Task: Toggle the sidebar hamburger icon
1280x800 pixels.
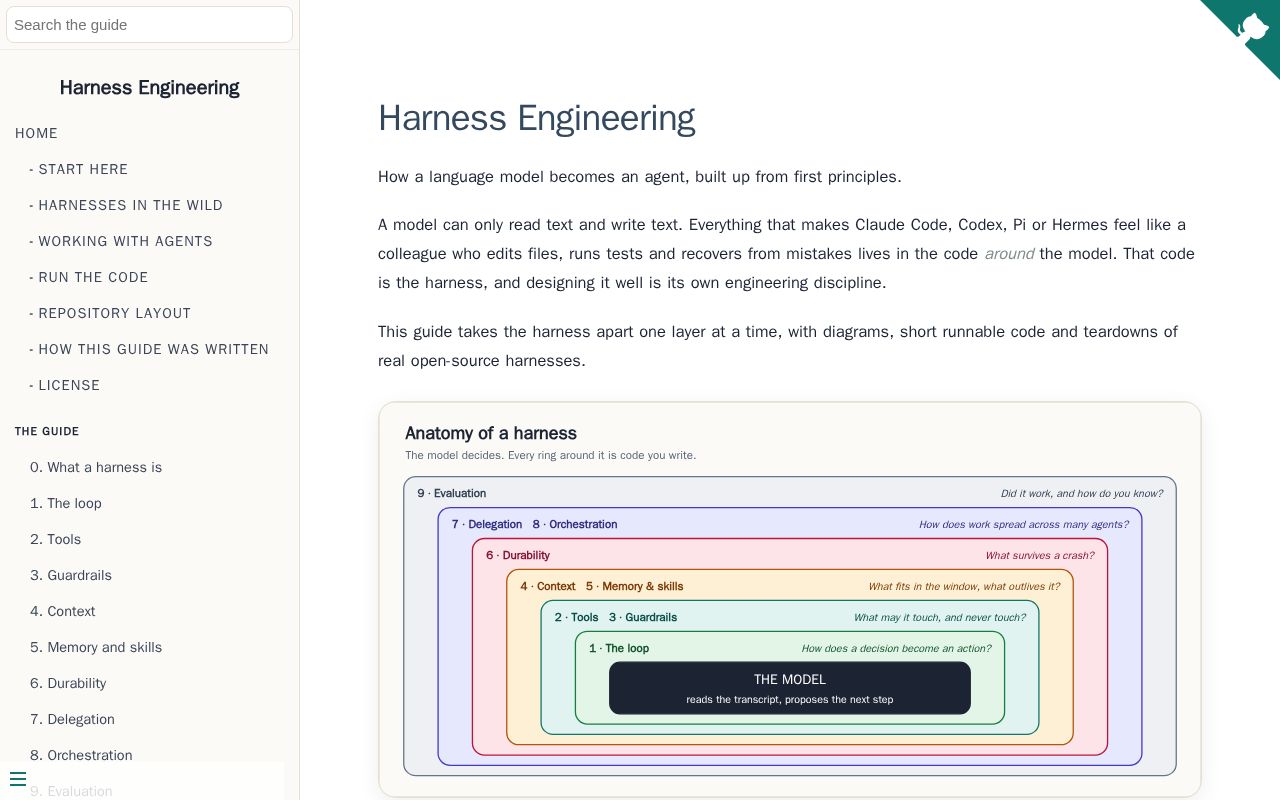Action: tap(17, 779)
